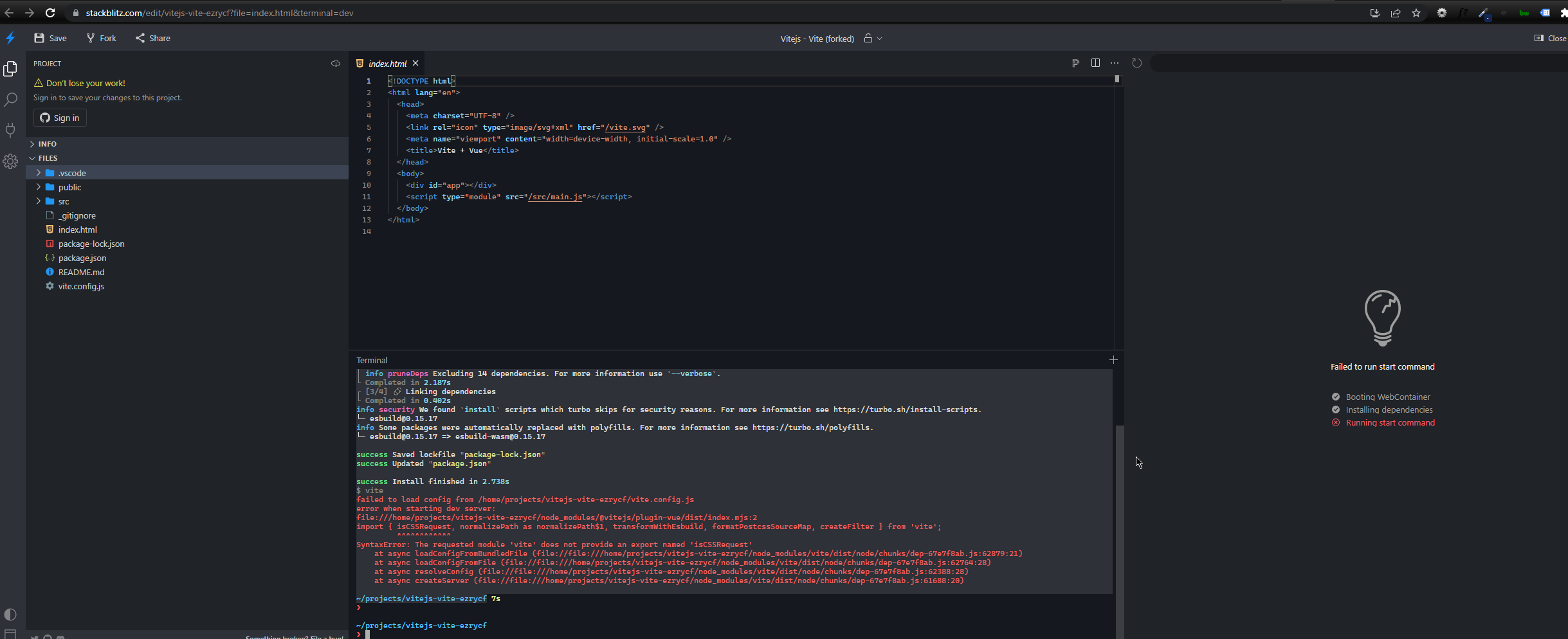Add a new terminal with the plus icon
Image resolution: width=1568 pixels, height=639 pixels.
[1113, 360]
